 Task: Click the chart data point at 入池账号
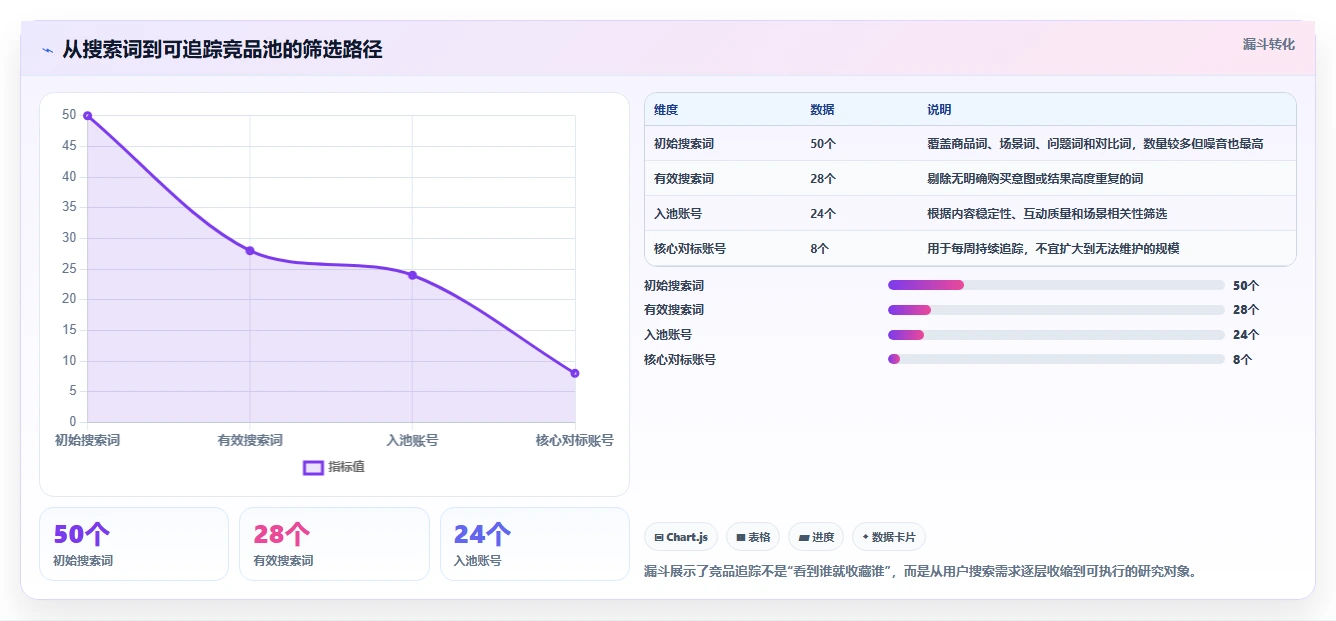click(412, 275)
